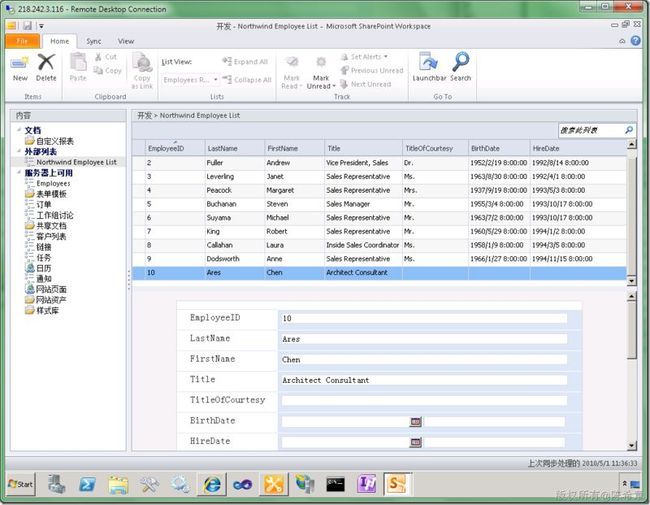Screen dimensions: 650x505
Task: Click the Mark Unread icon
Action: click(320, 62)
